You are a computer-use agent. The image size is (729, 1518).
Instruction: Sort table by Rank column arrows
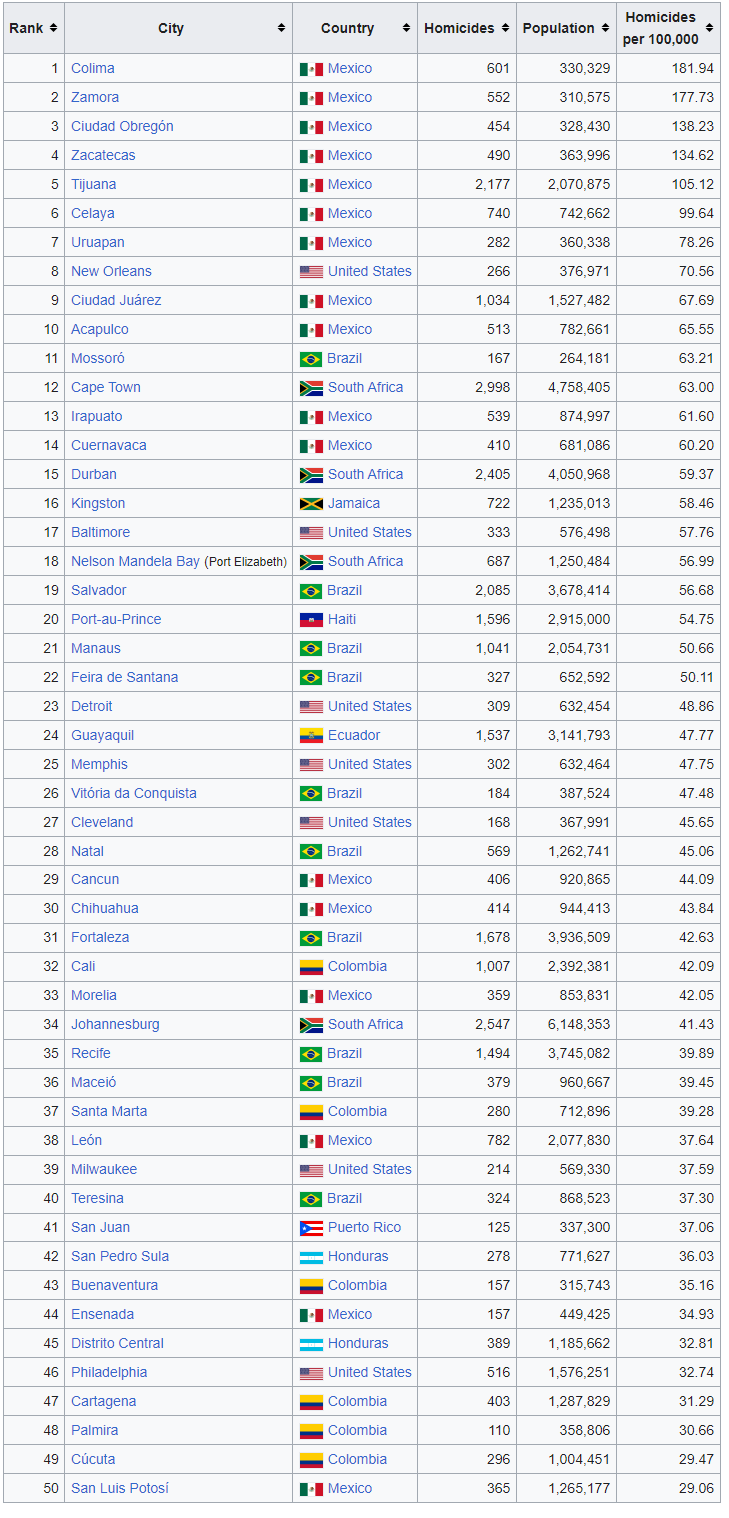tap(53, 28)
